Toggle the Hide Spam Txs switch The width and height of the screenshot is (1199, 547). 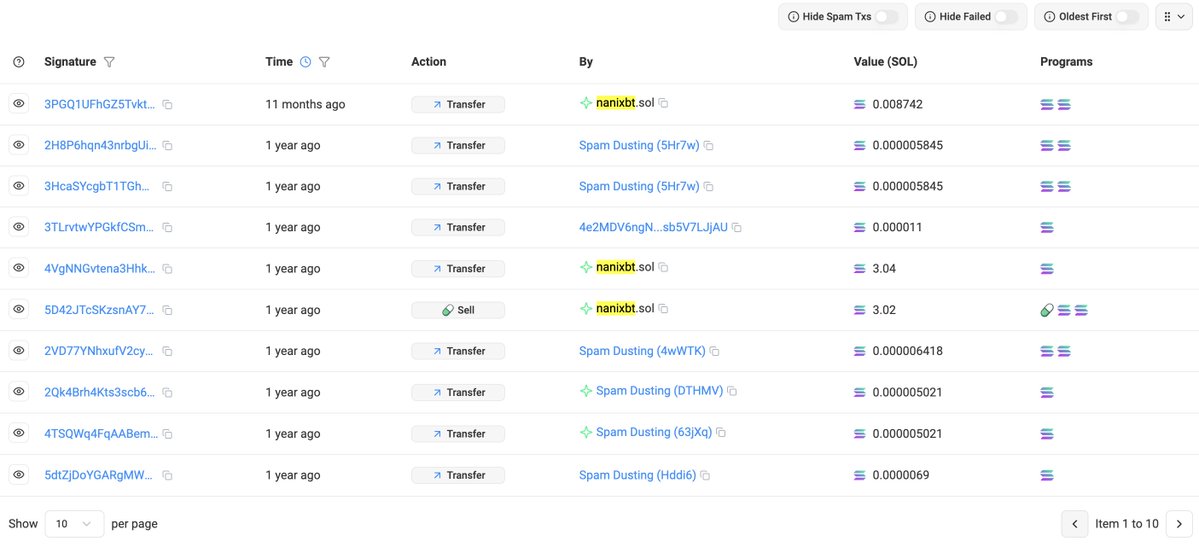click(886, 17)
